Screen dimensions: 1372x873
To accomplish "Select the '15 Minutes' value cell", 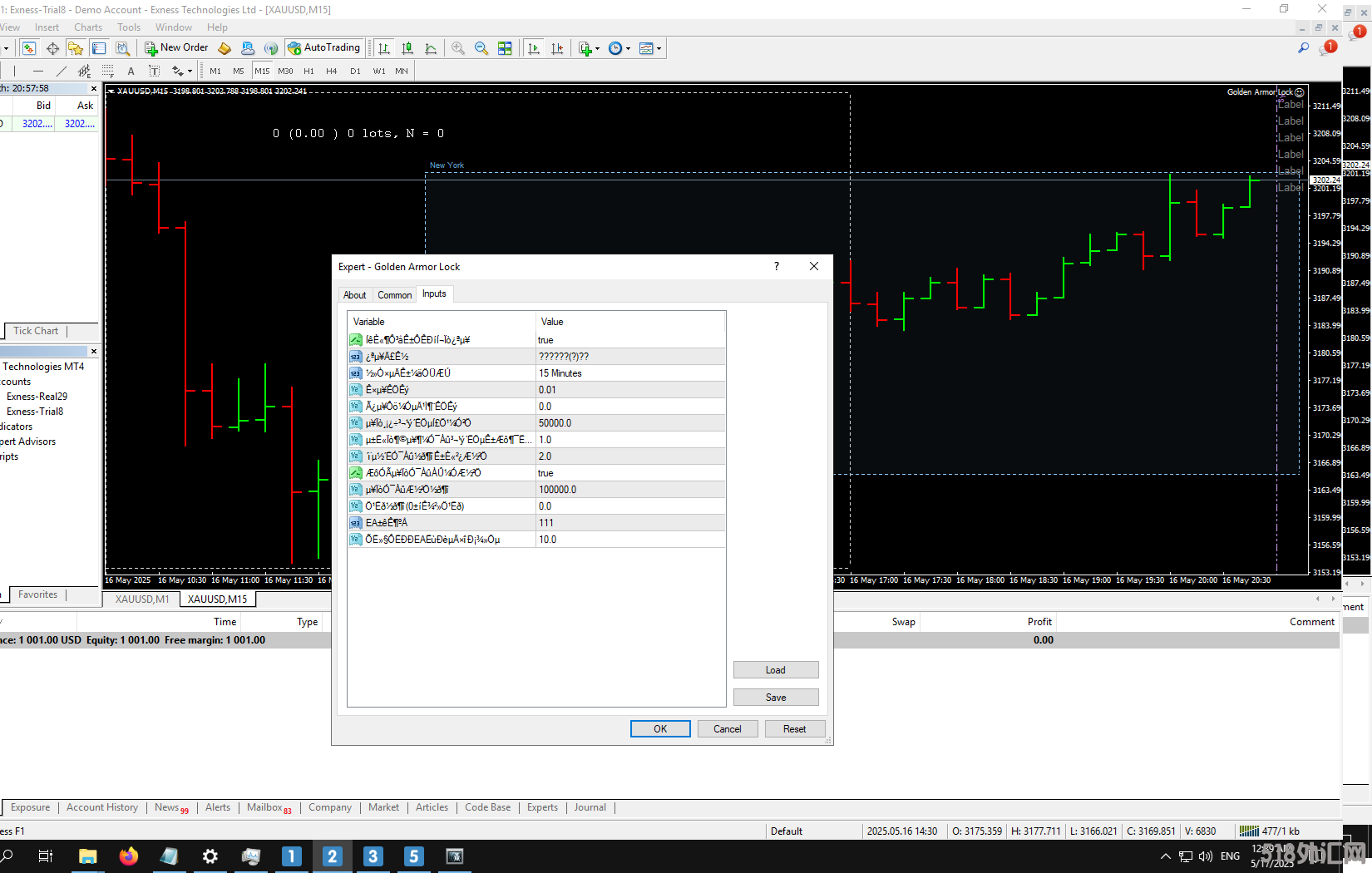I will point(630,373).
